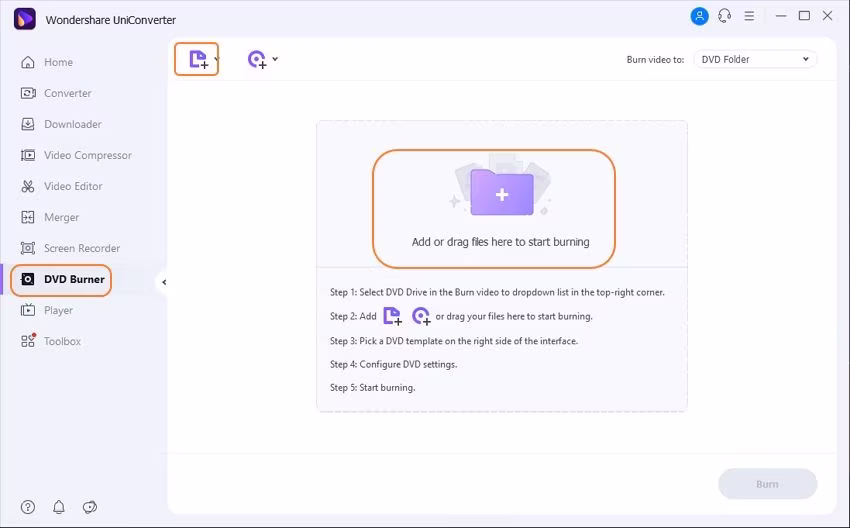850x528 pixels.
Task: Click 'Step 3: Pick a DVD template' text
Action: (x=454, y=341)
